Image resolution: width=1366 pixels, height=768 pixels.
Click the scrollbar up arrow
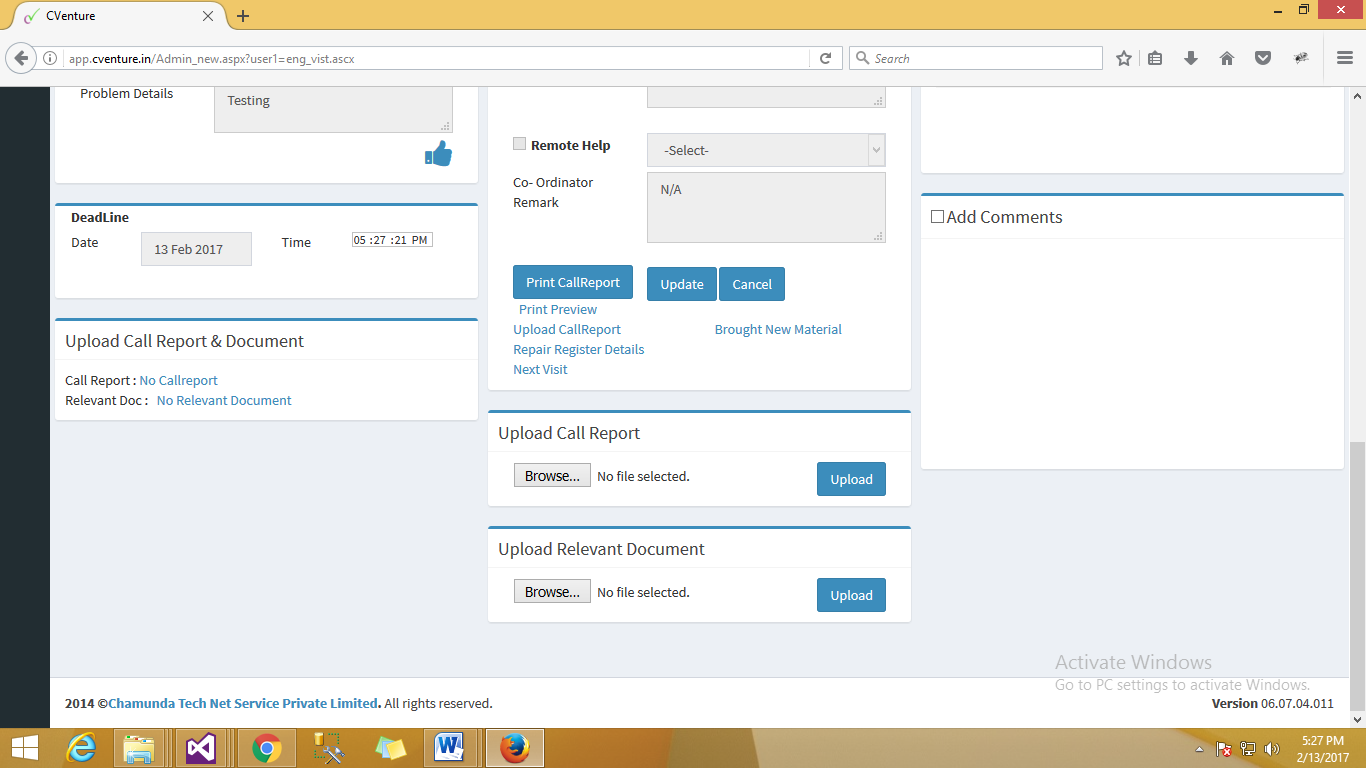[x=1357, y=96]
